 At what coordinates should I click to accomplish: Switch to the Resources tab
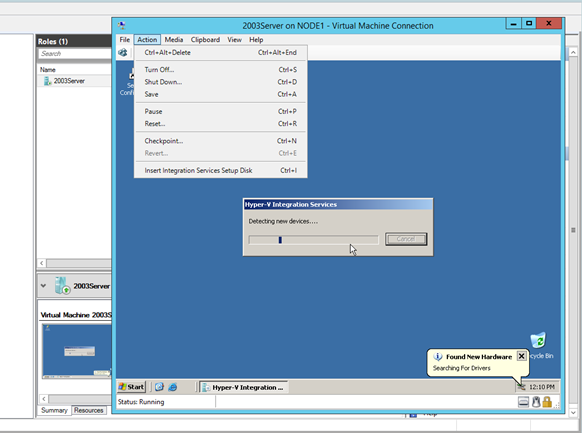pyautogui.click(x=88, y=410)
